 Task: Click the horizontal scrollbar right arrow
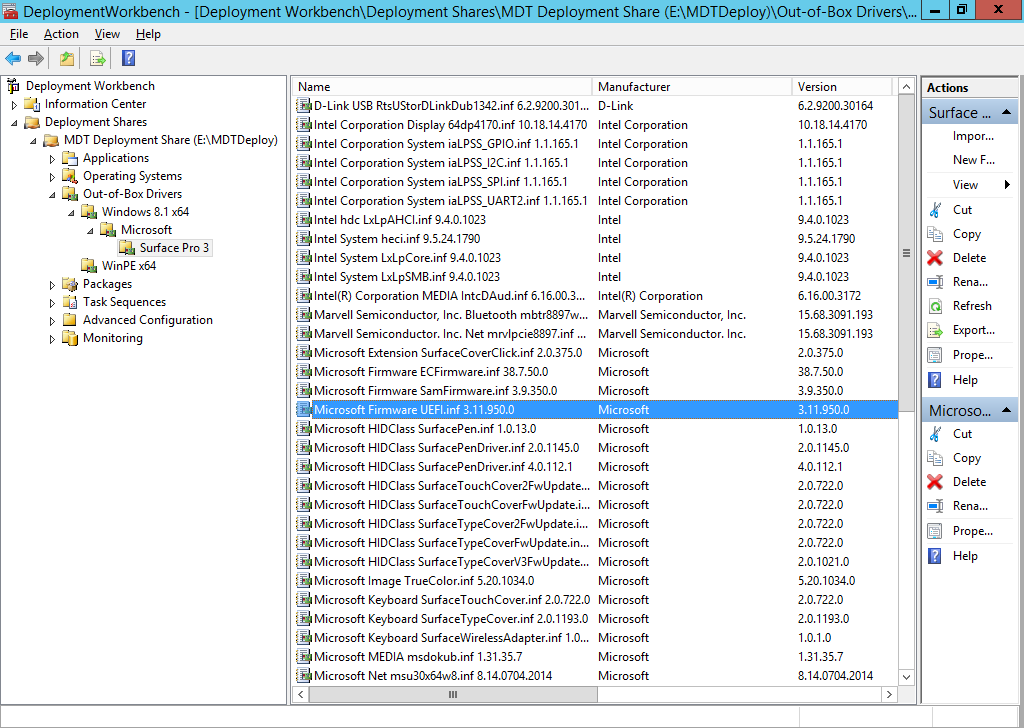tap(889, 695)
